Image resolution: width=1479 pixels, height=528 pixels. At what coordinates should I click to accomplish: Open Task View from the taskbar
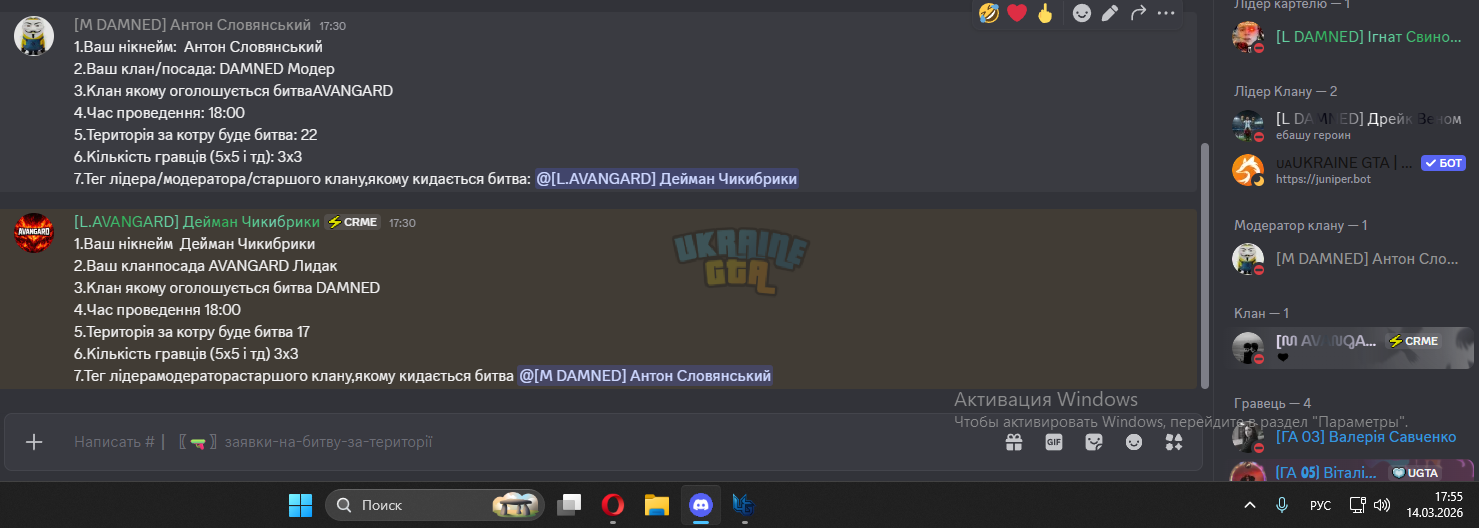point(569,505)
